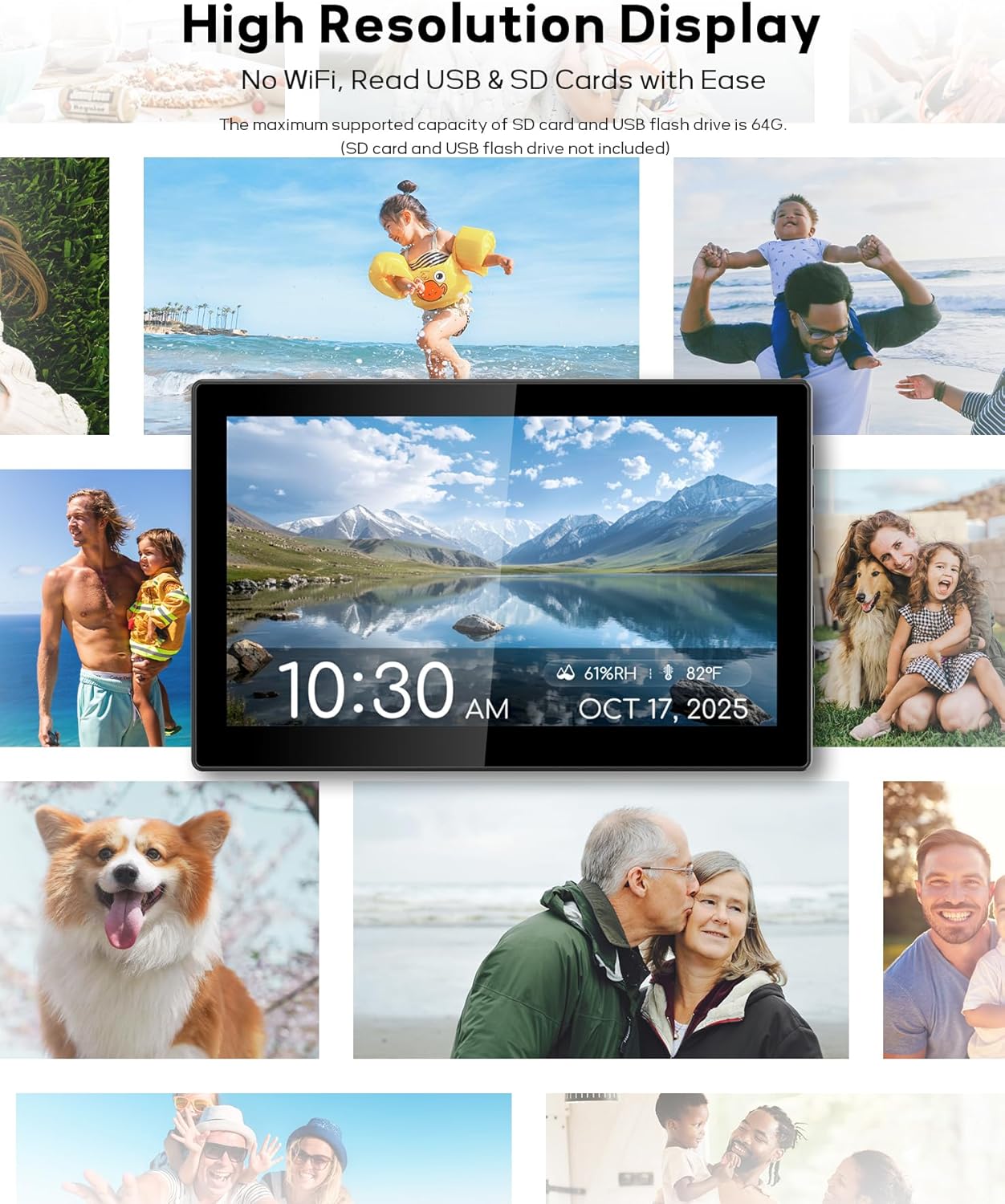This screenshot has width=1005, height=1204.
Task: Click the SD card disclaimer line
Action: pyautogui.click(x=504, y=147)
